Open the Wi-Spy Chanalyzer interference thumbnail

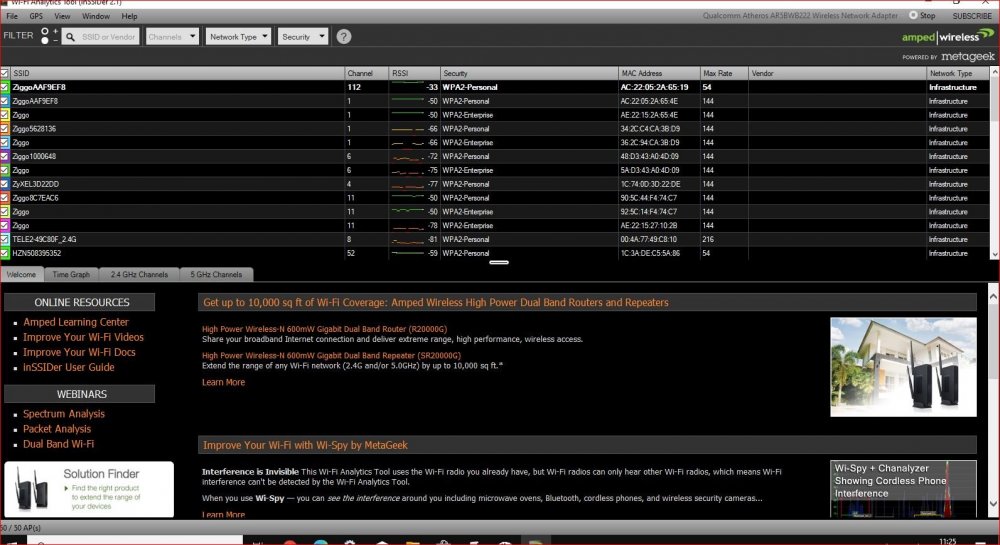(903, 489)
